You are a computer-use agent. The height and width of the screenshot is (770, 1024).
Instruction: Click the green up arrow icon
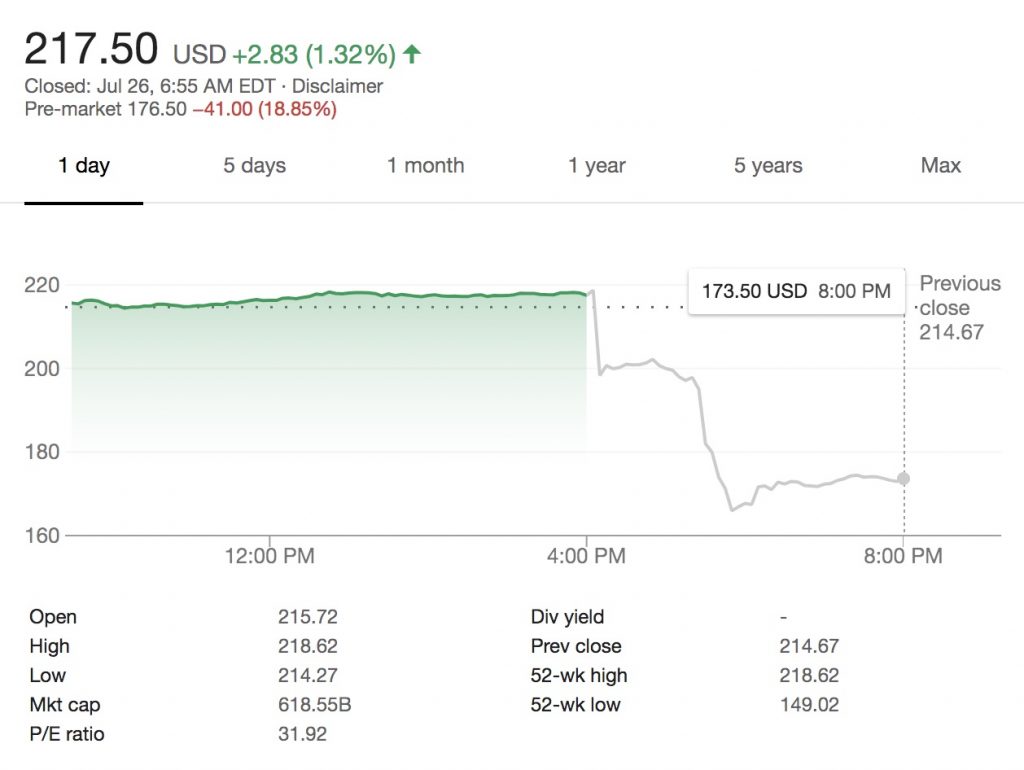(411, 54)
